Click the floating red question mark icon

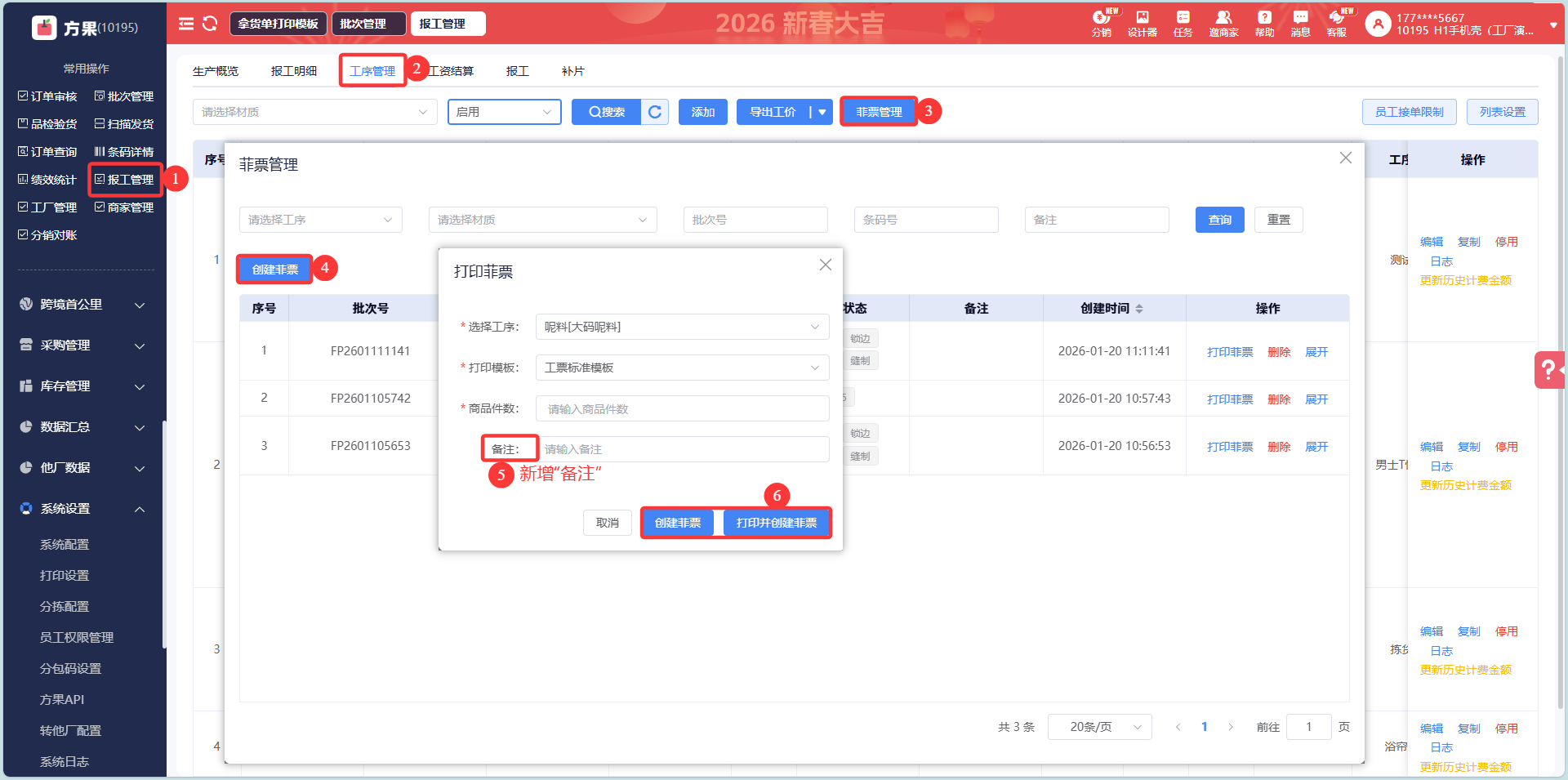1548,370
